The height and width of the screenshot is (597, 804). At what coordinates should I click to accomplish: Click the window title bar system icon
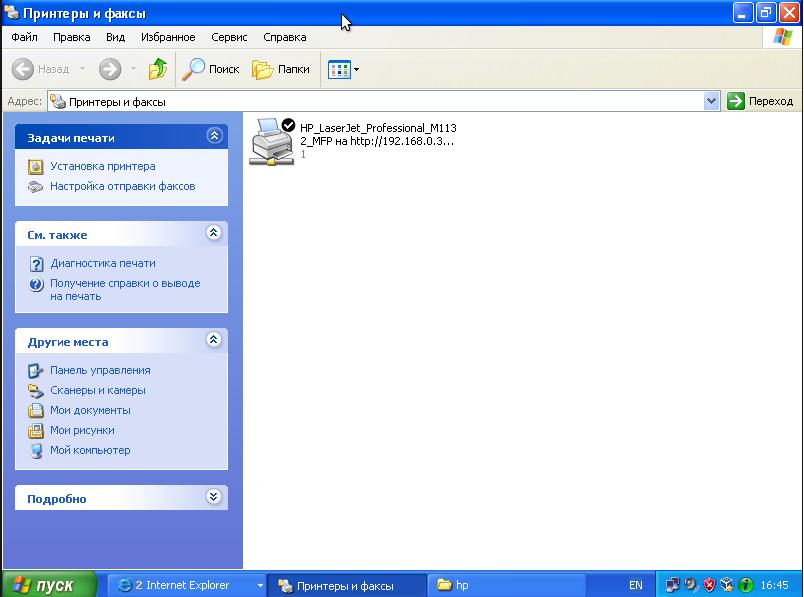click(x=11, y=12)
